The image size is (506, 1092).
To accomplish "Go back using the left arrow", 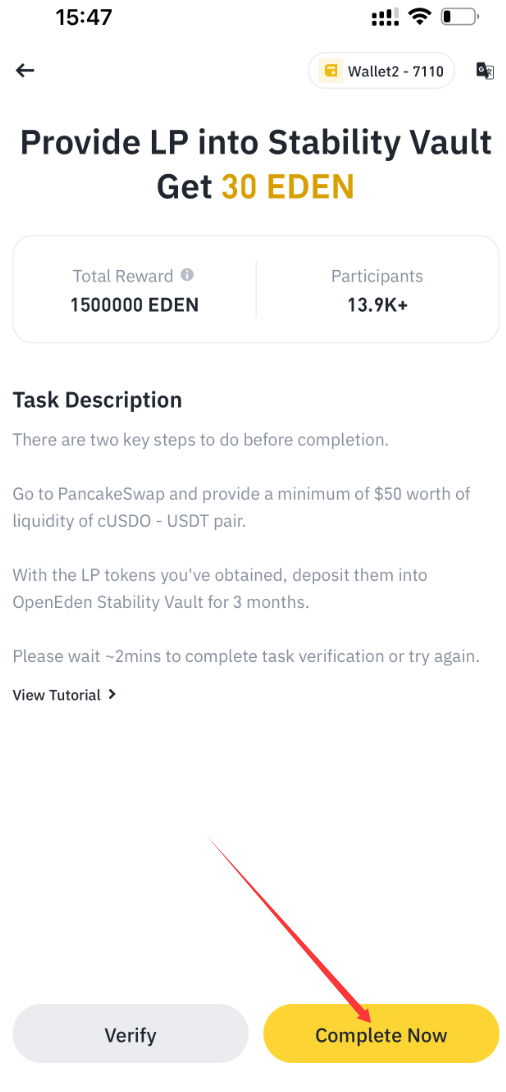I will coord(25,70).
